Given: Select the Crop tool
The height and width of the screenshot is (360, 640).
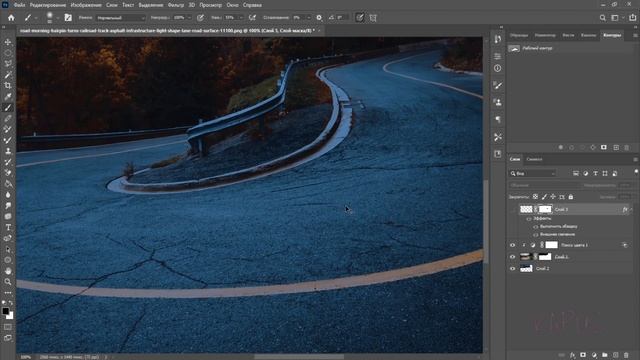Looking at the screenshot, I should click(x=8, y=85).
